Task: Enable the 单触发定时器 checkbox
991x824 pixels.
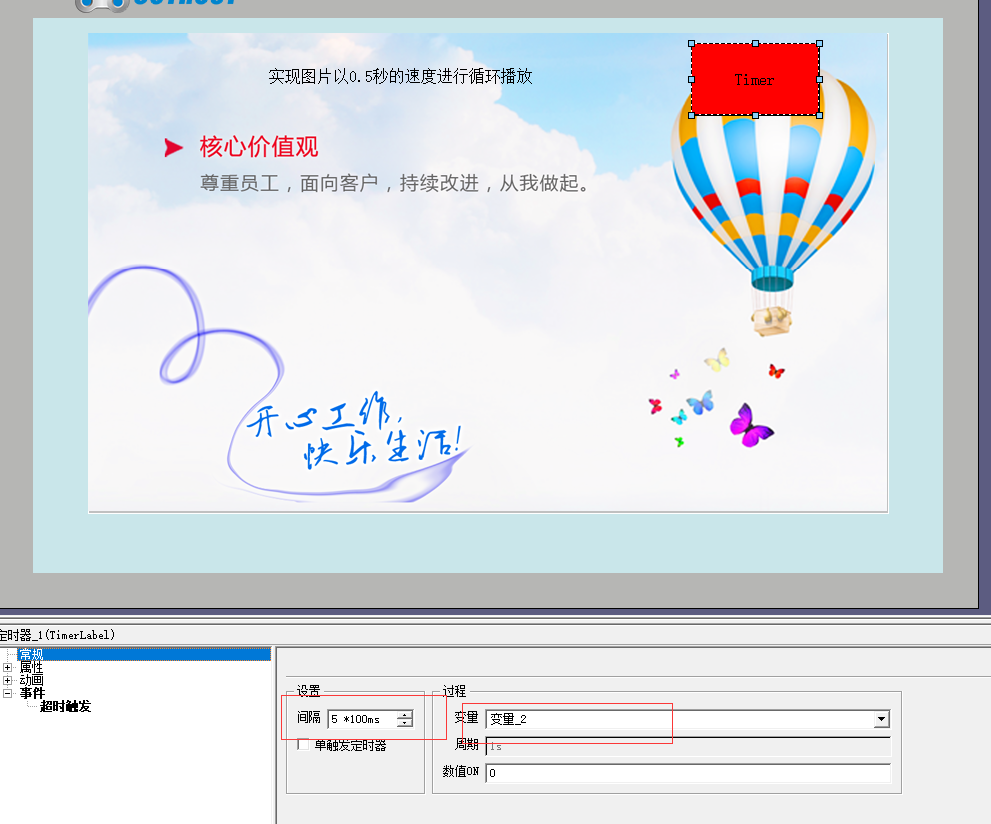Action: click(x=303, y=745)
